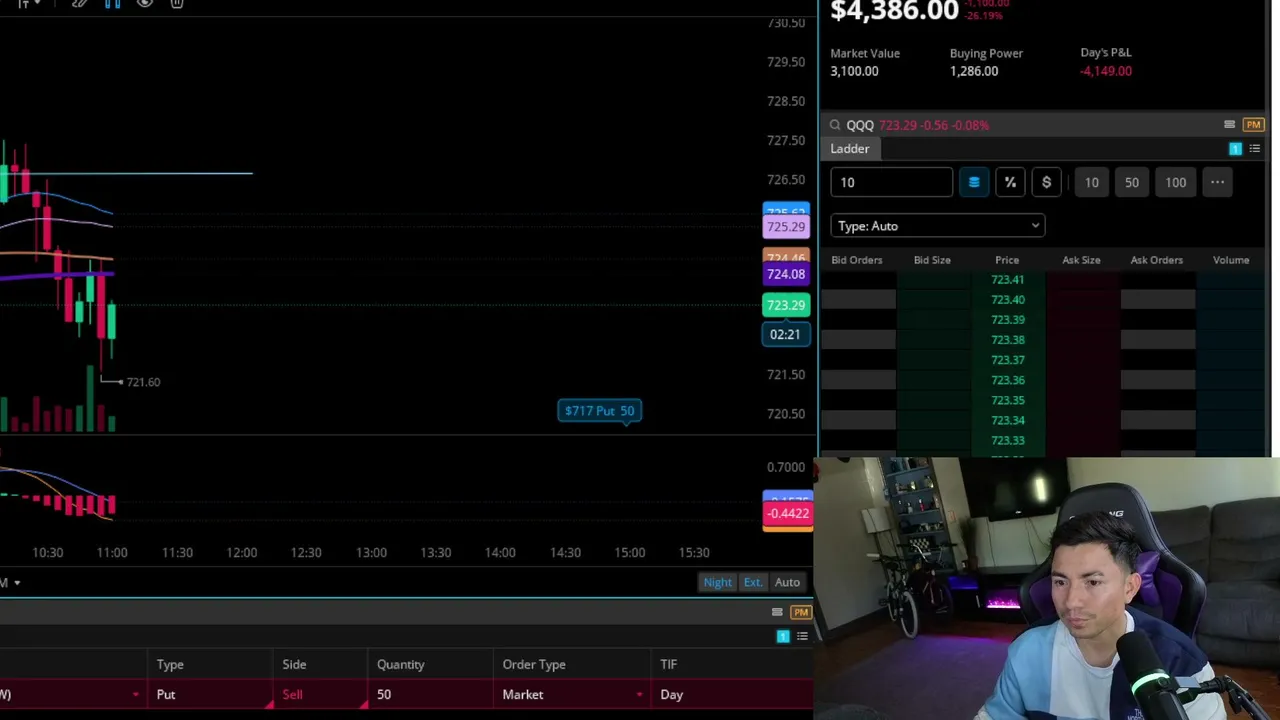The width and height of the screenshot is (1280, 720).
Task: Switch ladder quantity mode to dollars
Action: pyautogui.click(x=1046, y=182)
